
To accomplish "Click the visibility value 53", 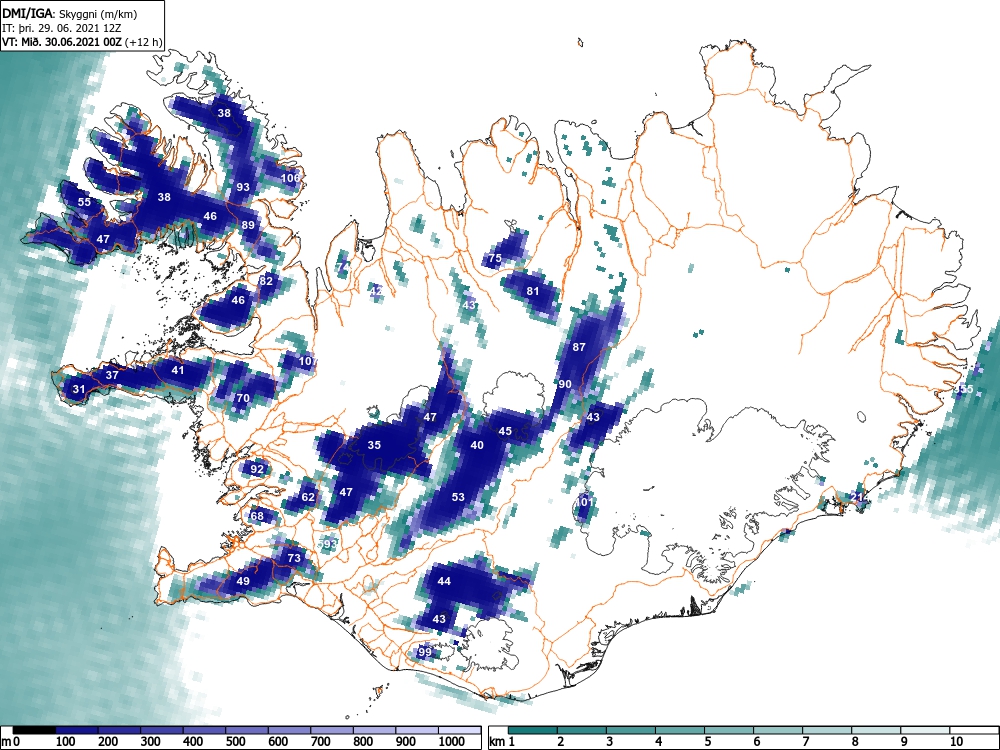I will (x=458, y=497).
